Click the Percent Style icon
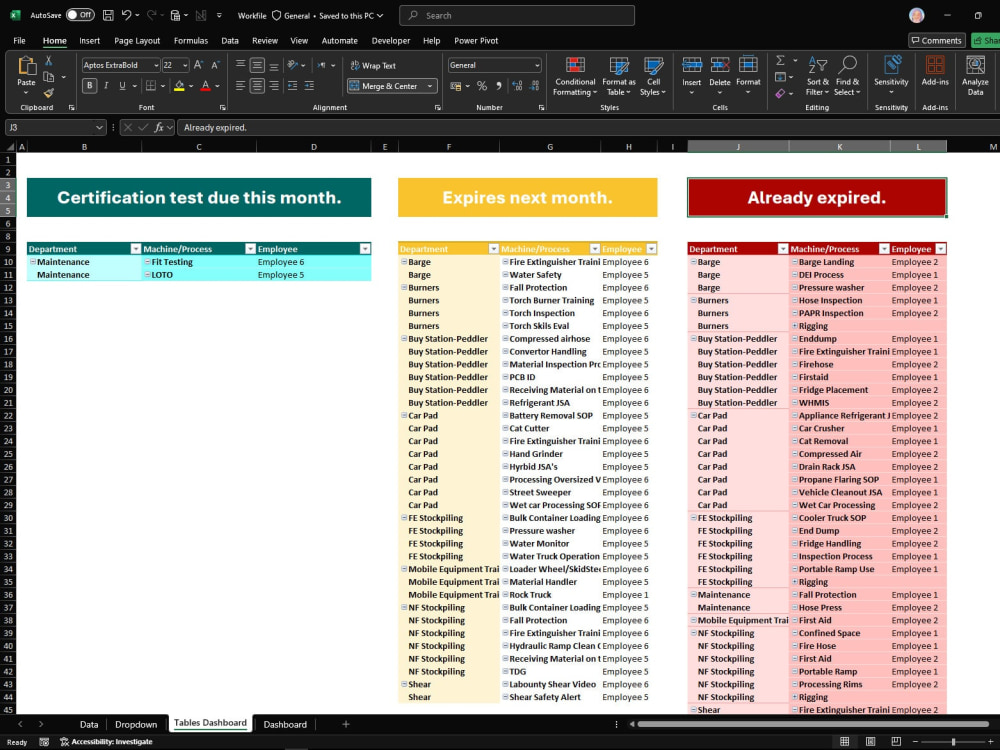Image resolution: width=1000 pixels, height=750 pixels. point(482,86)
